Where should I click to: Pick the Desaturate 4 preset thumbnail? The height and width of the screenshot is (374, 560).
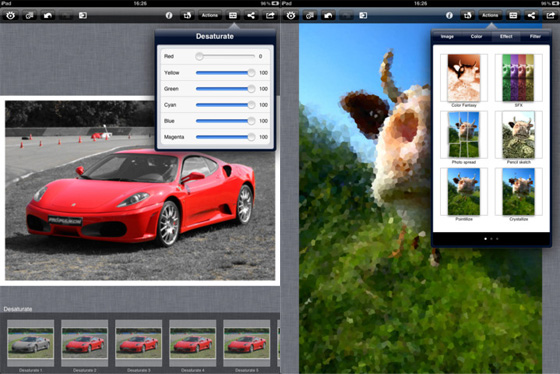[192, 343]
